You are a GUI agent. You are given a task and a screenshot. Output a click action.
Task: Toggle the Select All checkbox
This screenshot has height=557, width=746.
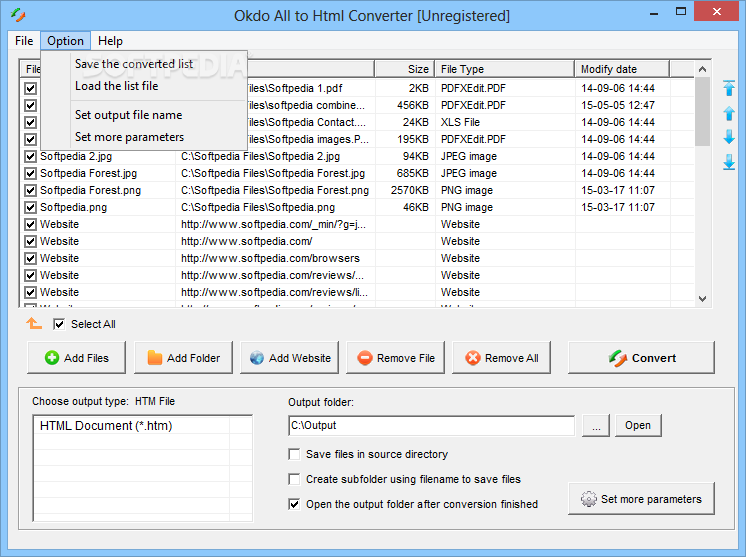click(59, 324)
